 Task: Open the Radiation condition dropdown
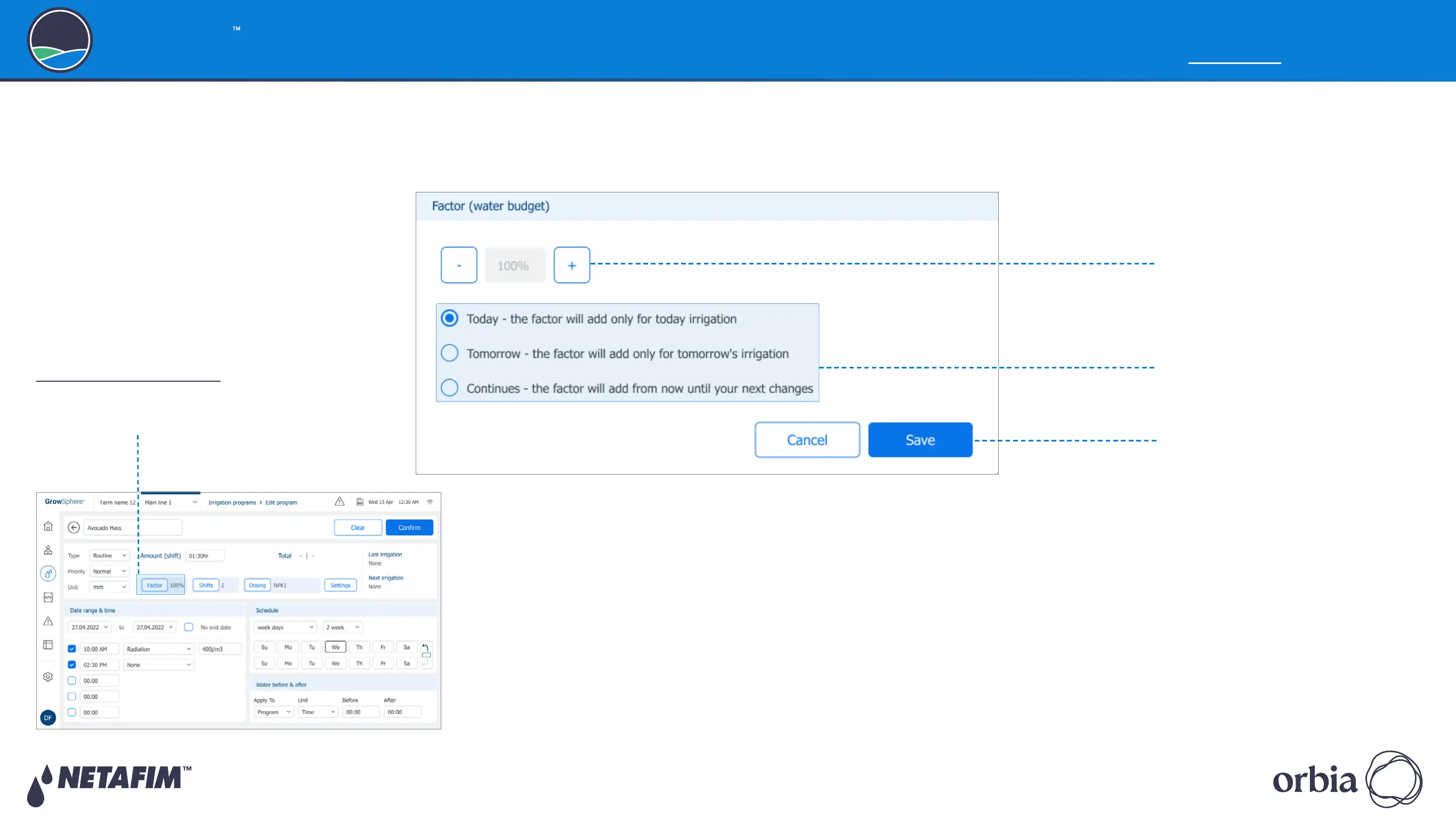[x=159, y=649]
